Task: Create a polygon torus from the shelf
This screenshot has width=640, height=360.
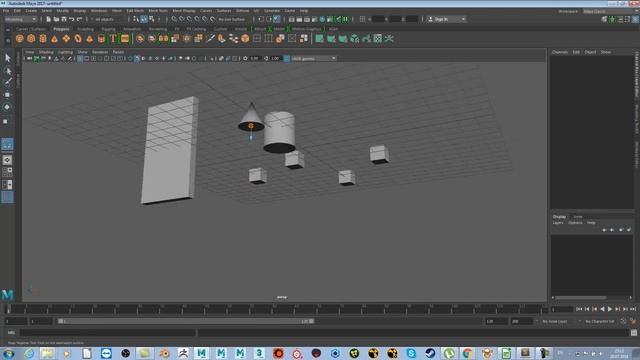Action: click(78, 39)
